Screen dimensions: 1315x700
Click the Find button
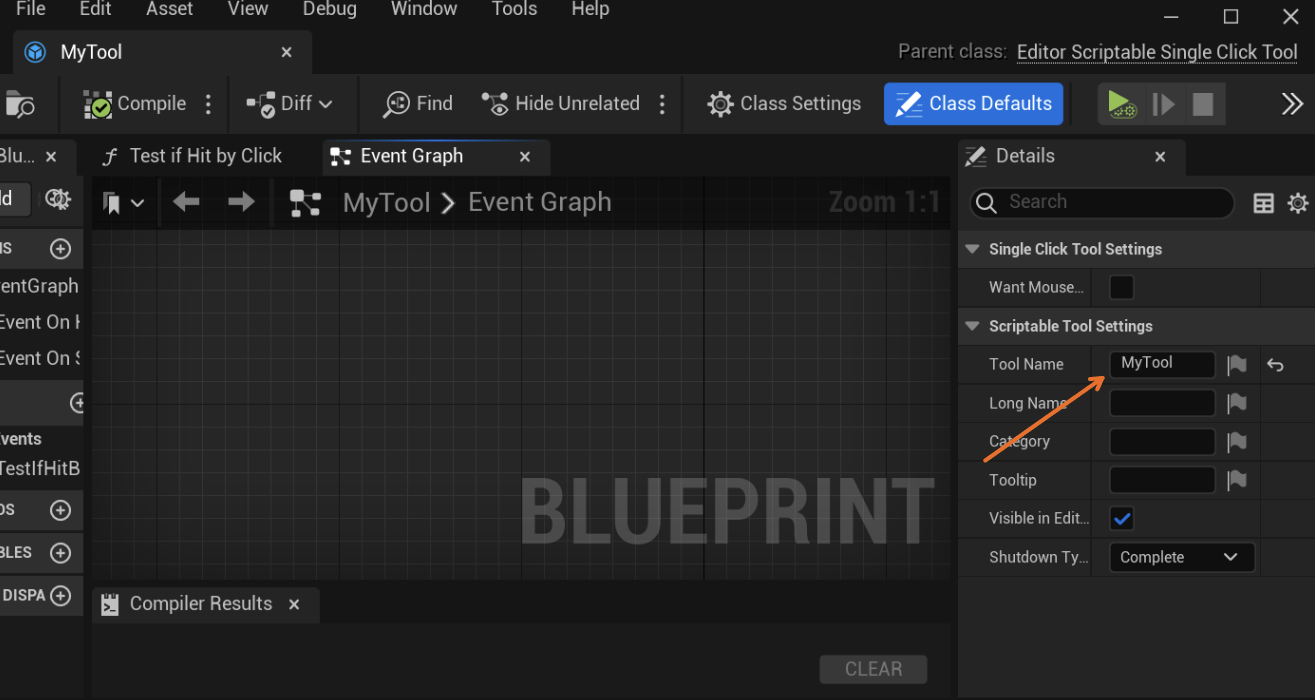[418, 104]
